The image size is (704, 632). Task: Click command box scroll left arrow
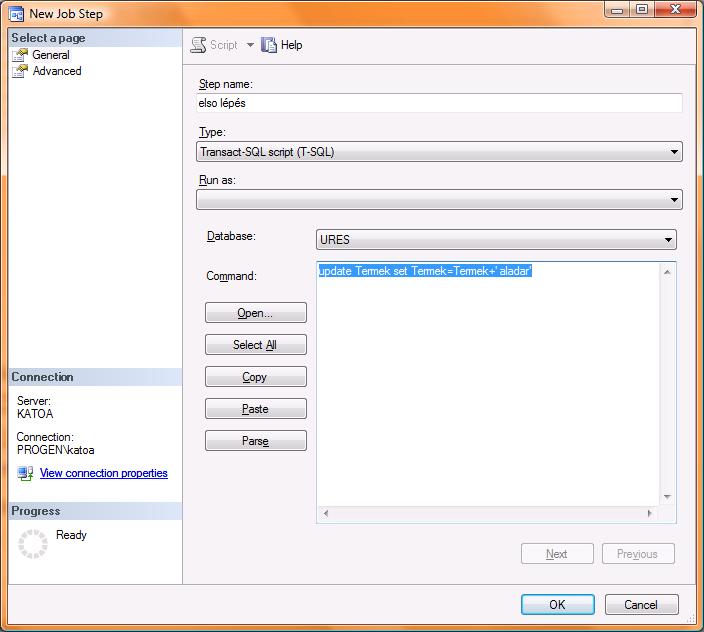[326, 513]
